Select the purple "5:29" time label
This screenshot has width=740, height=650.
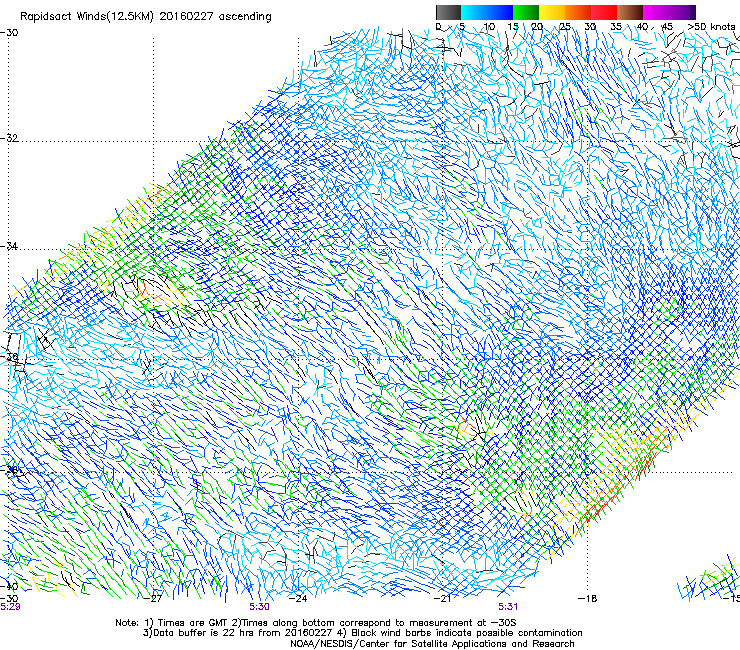coord(10,607)
